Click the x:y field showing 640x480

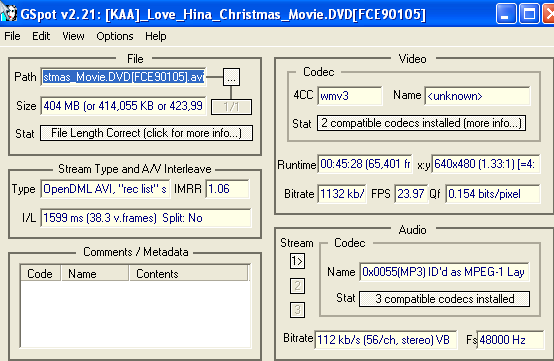coord(486,164)
